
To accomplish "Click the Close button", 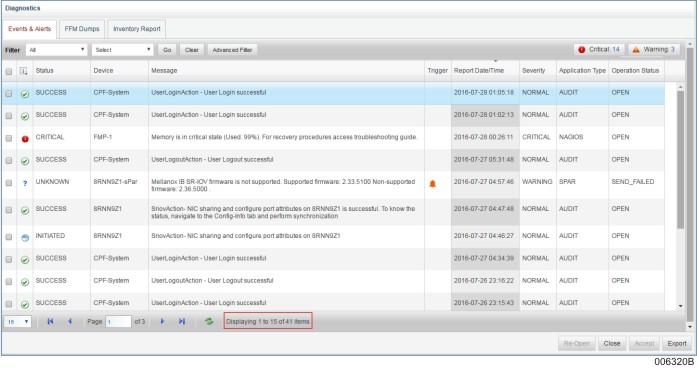I will pyautogui.click(x=612, y=343).
